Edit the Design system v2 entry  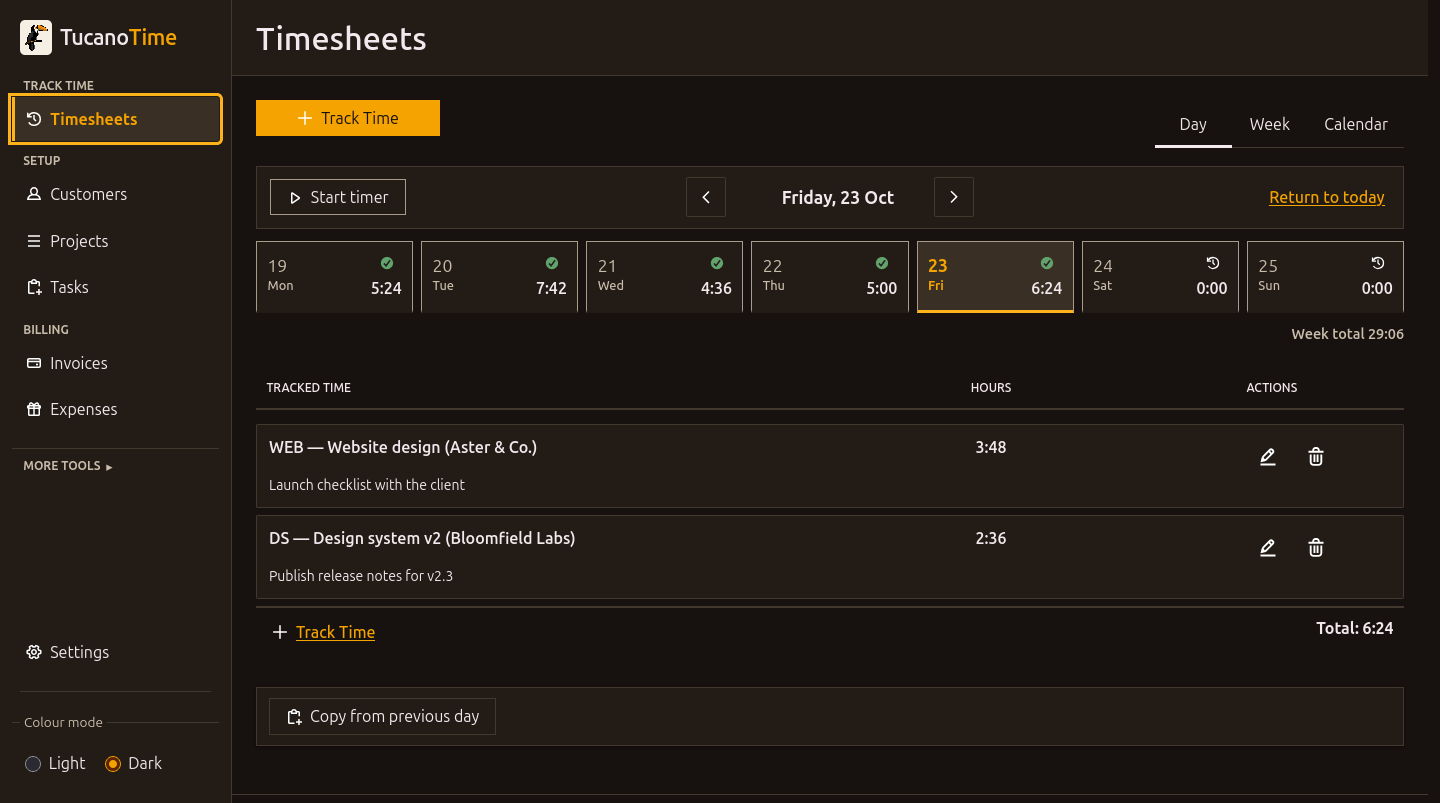[1268, 548]
